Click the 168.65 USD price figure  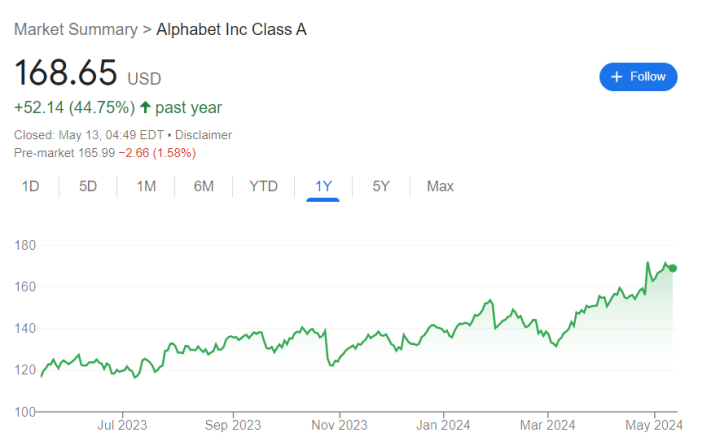pyautogui.click(x=88, y=73)
